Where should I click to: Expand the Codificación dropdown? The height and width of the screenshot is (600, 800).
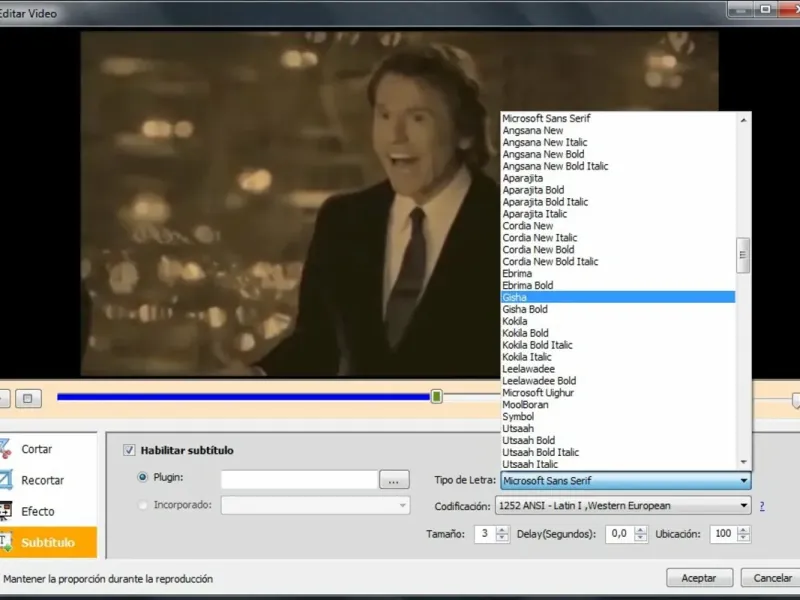tap(743, 506)
